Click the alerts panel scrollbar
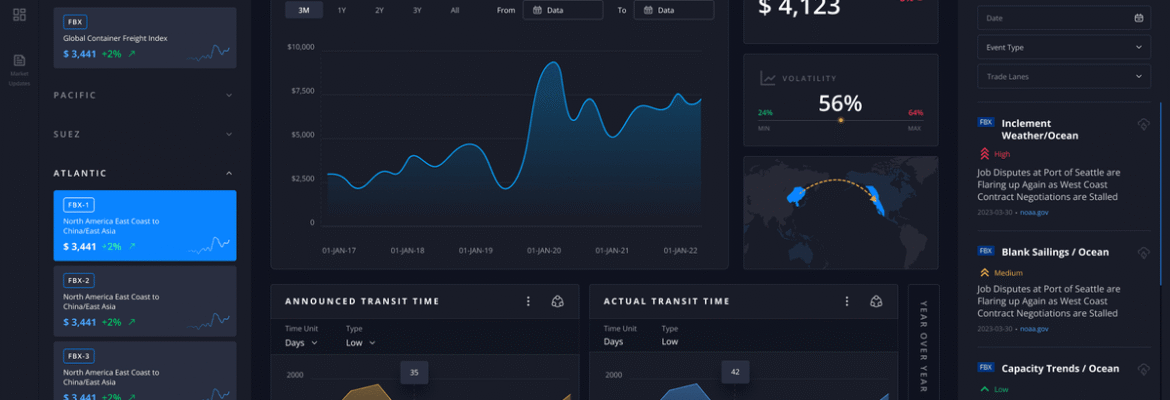This screenshot has width=1170, height=400. pos(1160,194)
